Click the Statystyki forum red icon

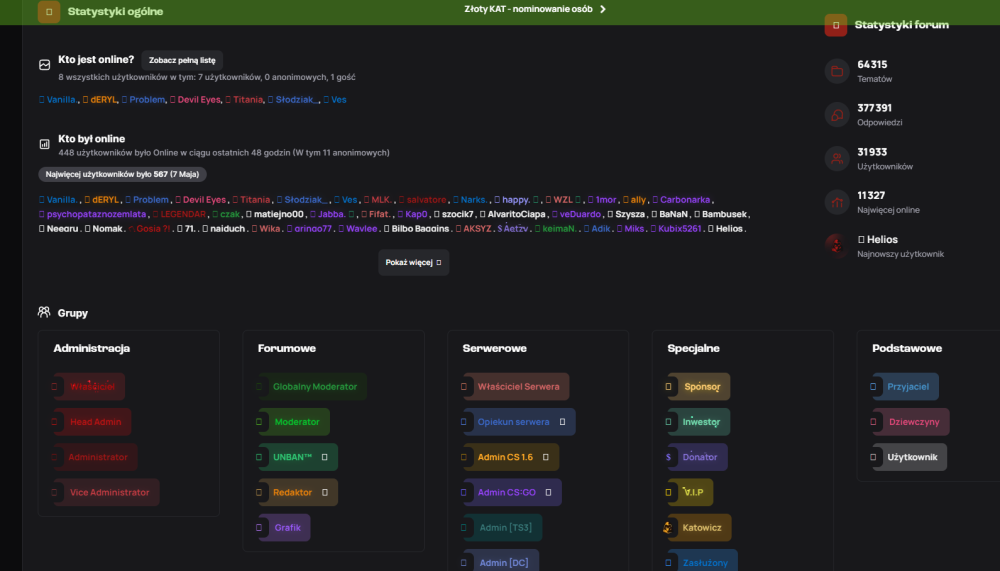(x=835, y=25)
